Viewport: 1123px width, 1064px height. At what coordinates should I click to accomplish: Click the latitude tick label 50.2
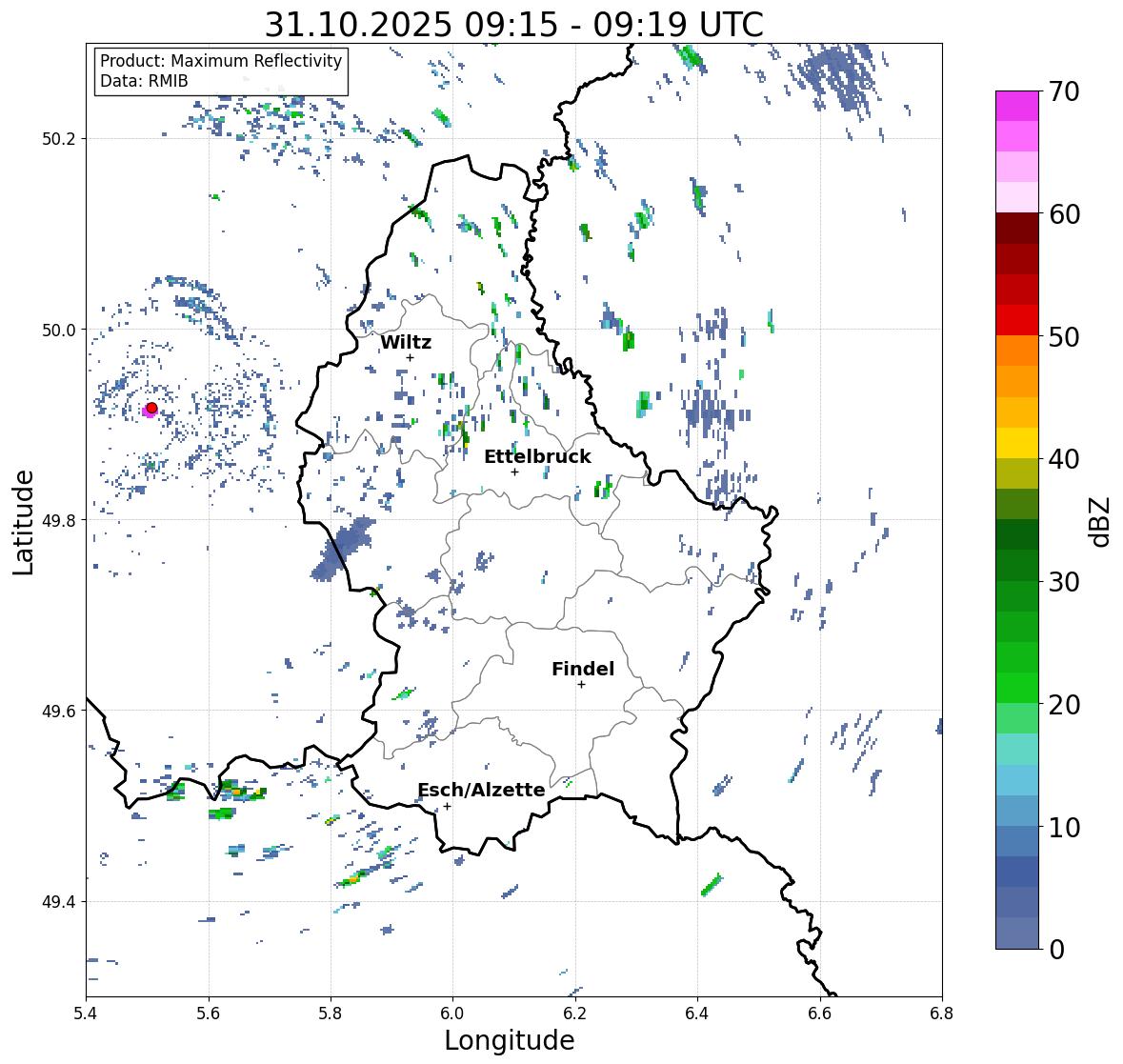click(59, 139)
